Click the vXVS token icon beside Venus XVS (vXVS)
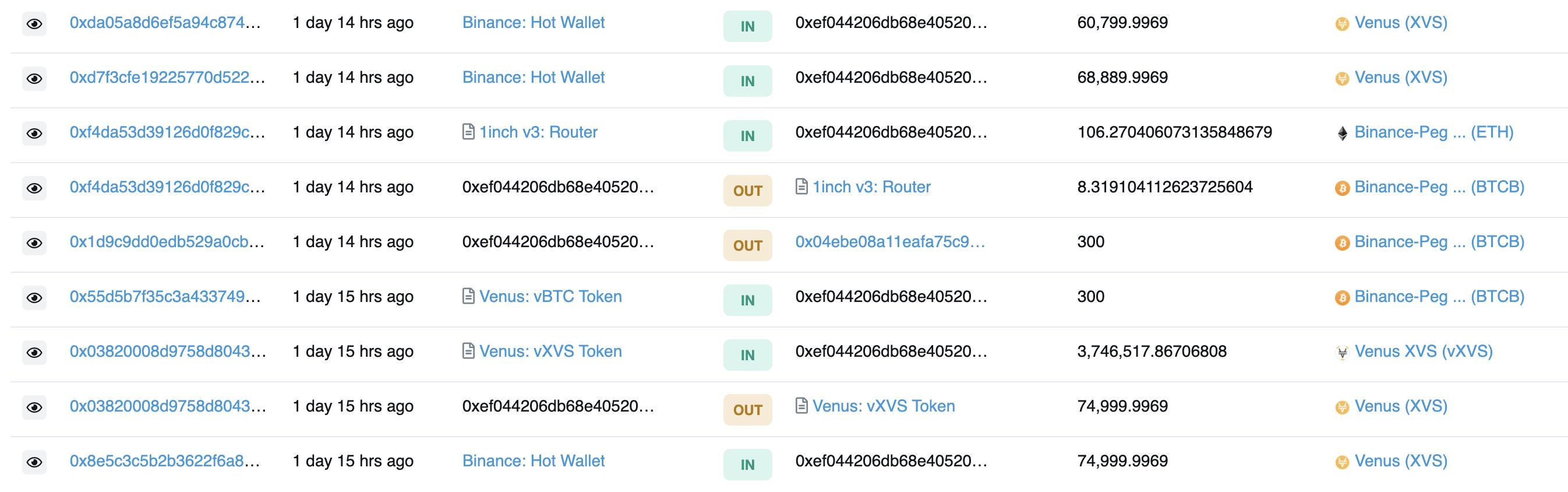 click(1342, 353)
